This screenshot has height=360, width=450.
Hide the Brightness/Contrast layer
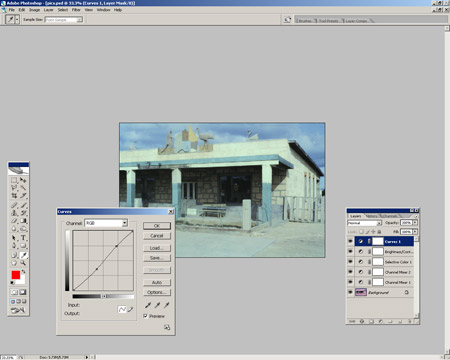(x=350, y=251)
